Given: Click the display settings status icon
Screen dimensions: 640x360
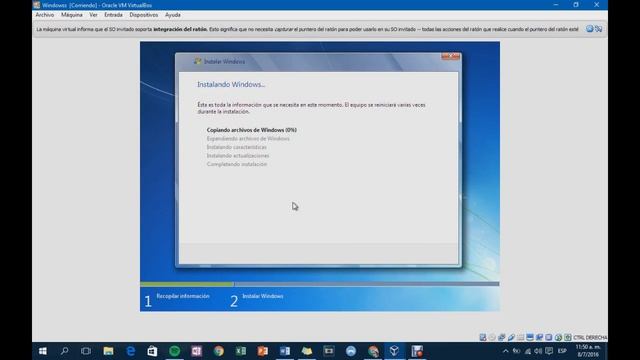Looking at the screenshot, I should click(530, 337).
